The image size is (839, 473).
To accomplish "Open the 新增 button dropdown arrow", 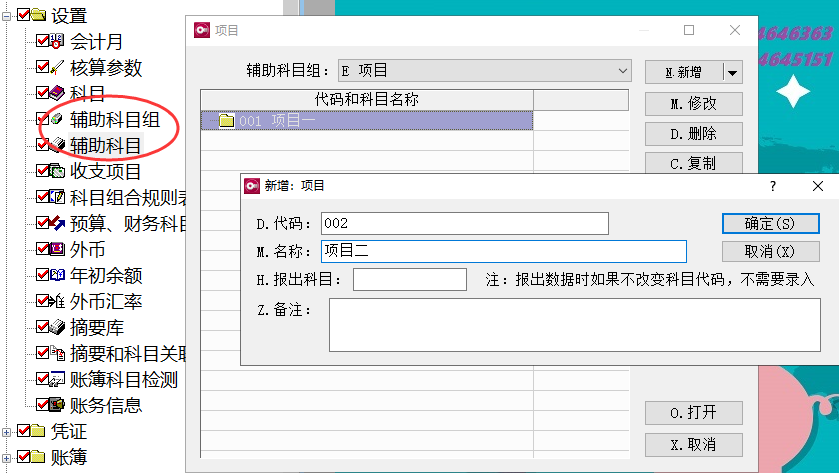I will pos(733,72).
